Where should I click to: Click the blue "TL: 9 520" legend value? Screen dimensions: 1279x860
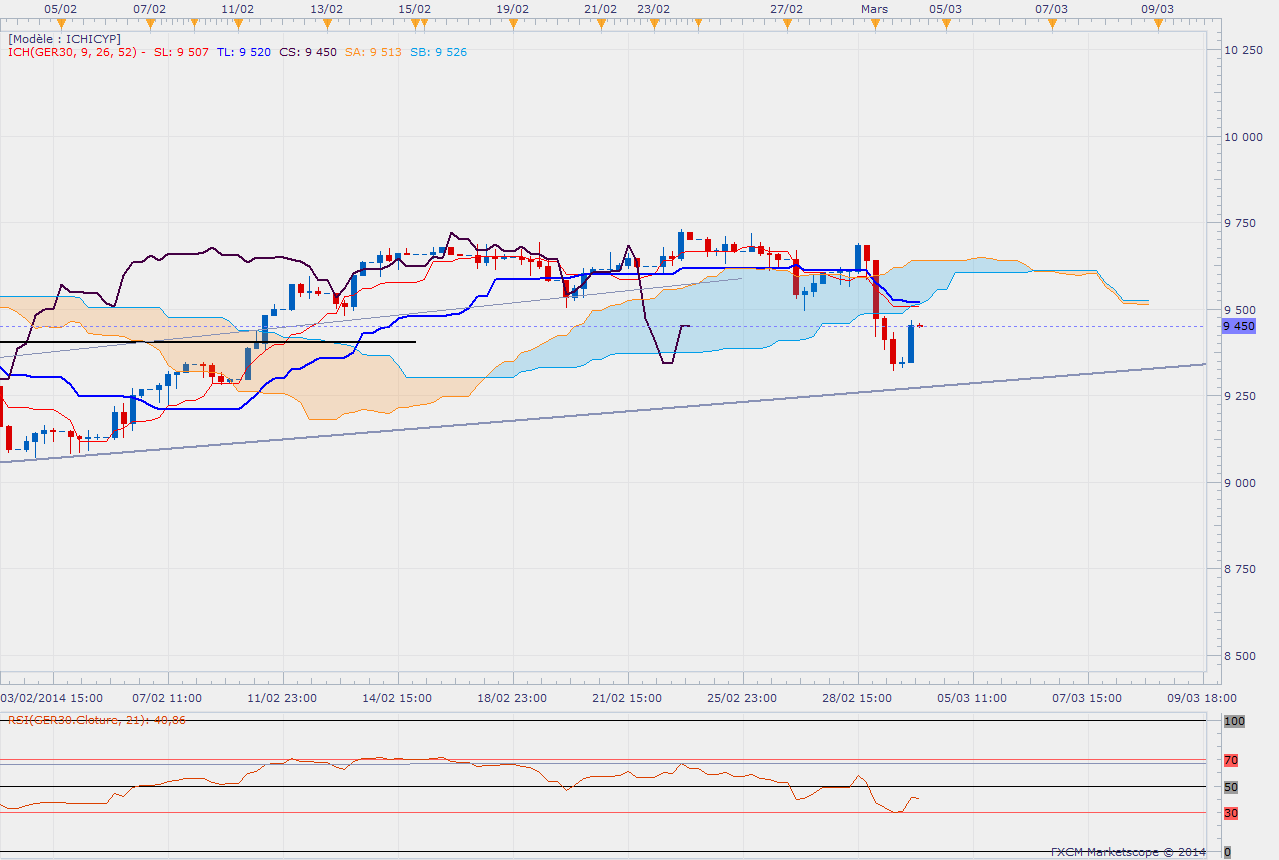[243, 52]
